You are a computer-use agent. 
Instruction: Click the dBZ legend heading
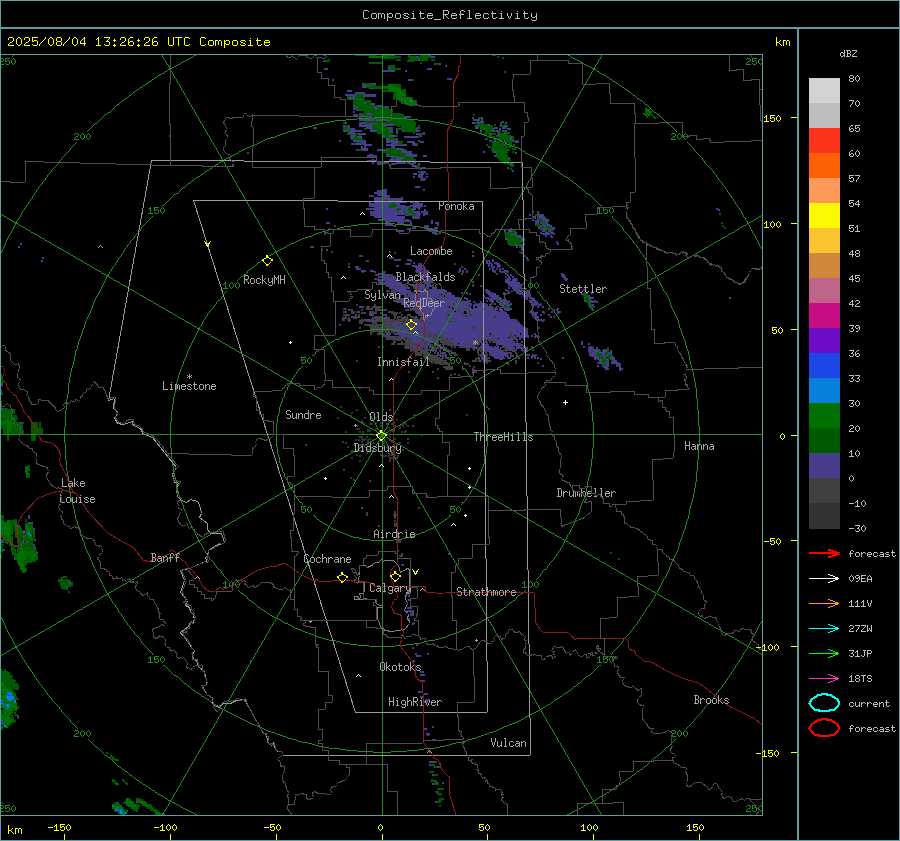click(x=848, y=53)
